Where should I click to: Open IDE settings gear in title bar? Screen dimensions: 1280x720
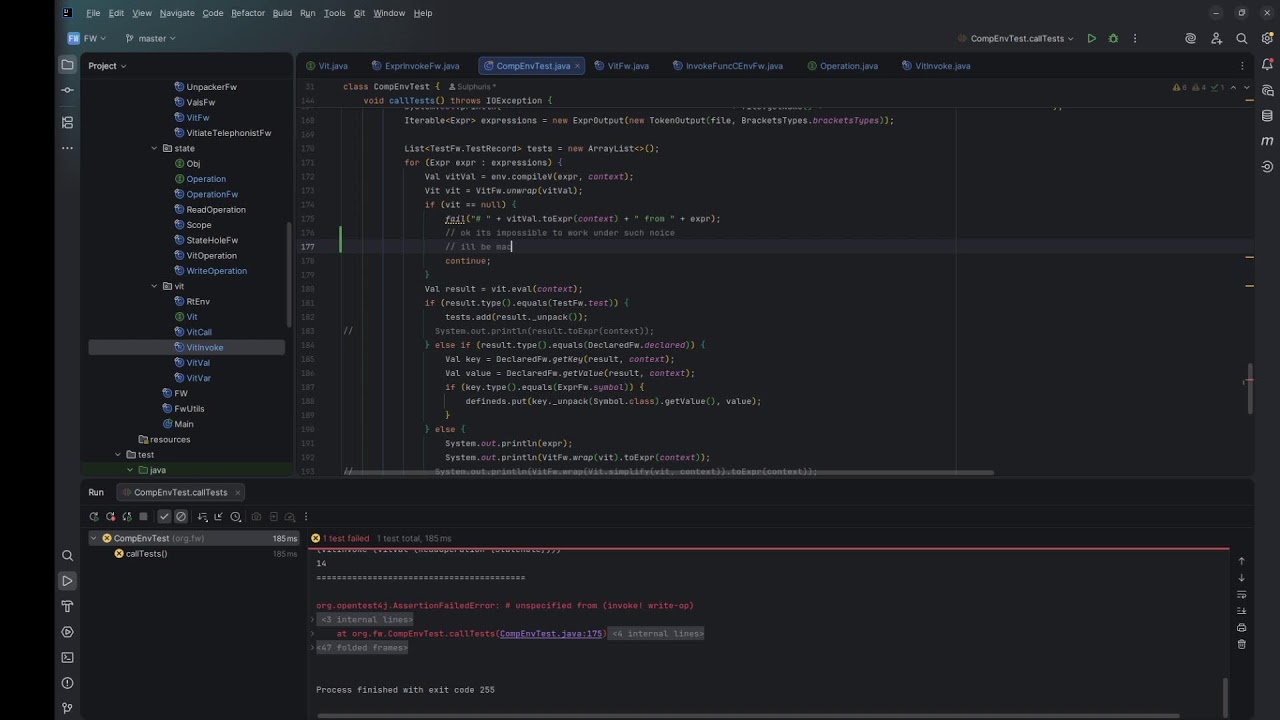(1267, 39)
